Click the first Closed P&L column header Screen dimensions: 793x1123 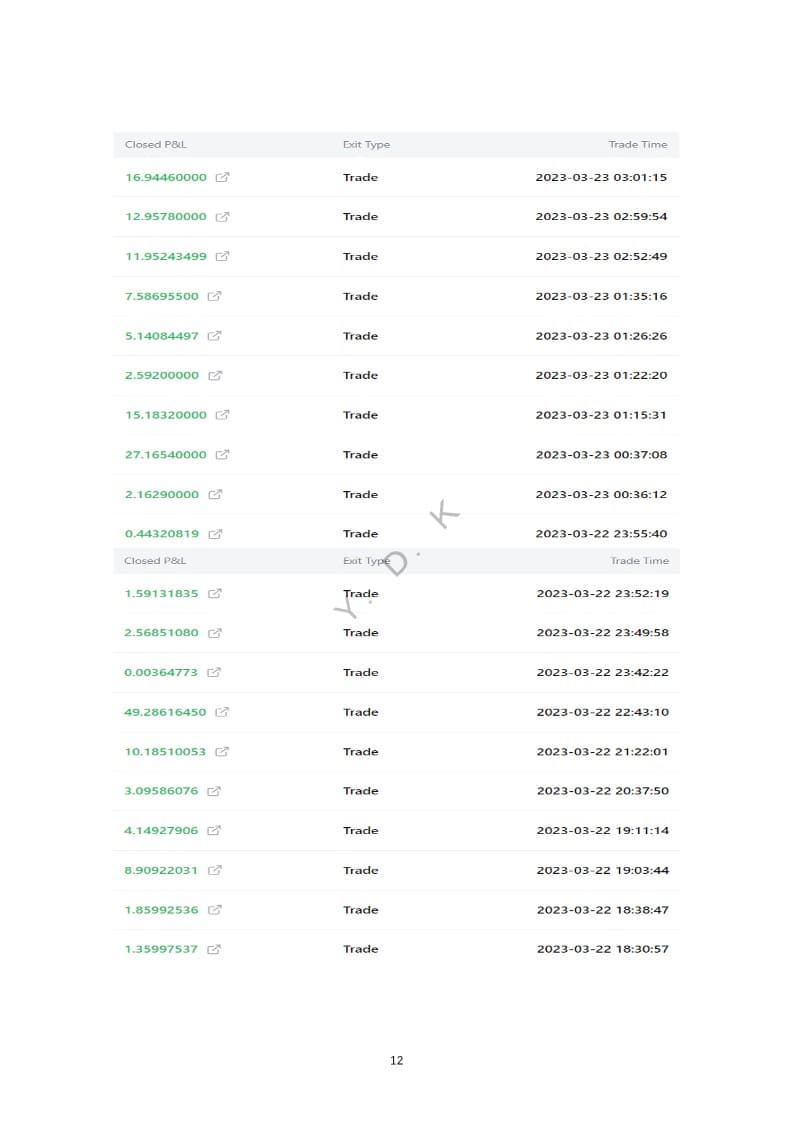tap(155, 145)
